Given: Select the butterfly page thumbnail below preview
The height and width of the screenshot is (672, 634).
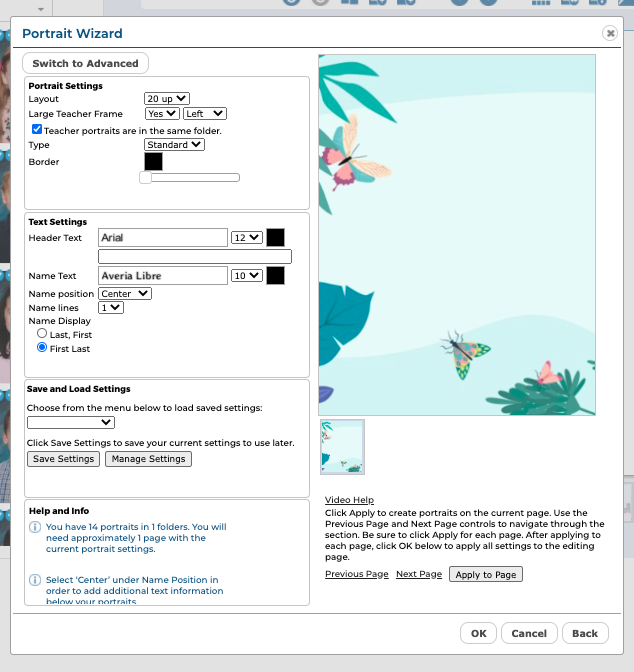Looking at the screenshot, I should point(342,447).
